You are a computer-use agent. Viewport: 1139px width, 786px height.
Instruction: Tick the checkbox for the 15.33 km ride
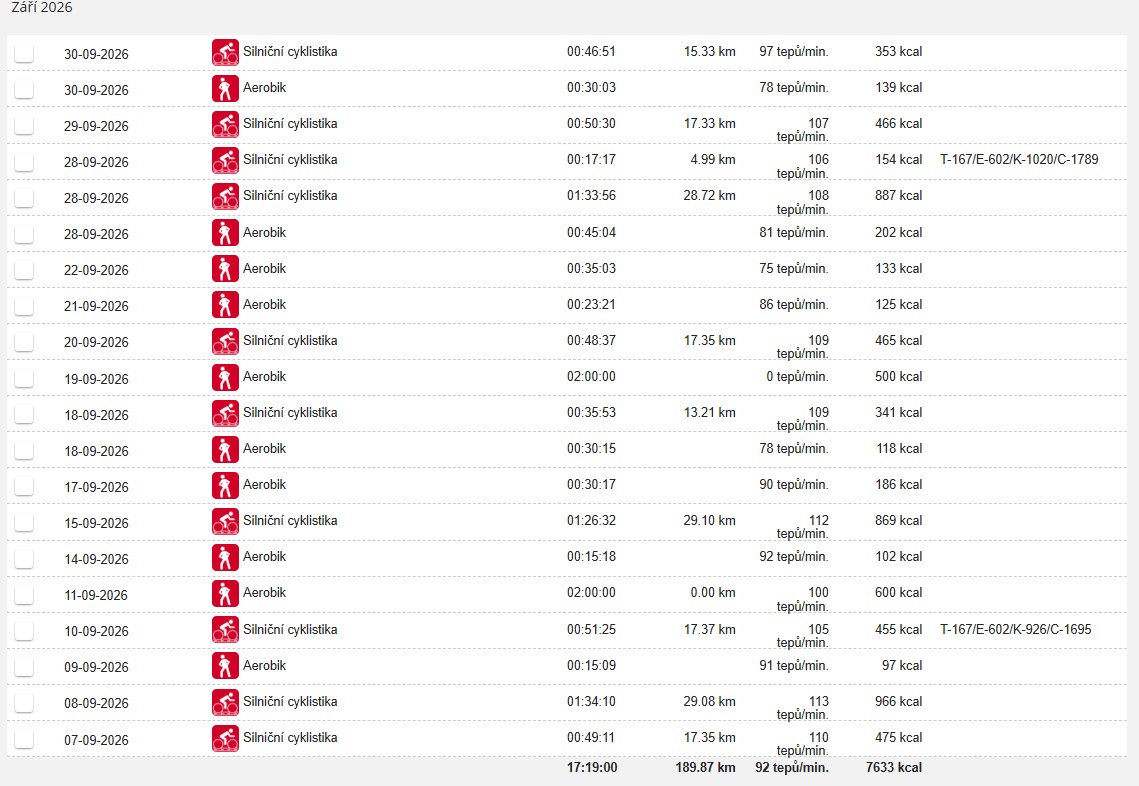point(24,53)
